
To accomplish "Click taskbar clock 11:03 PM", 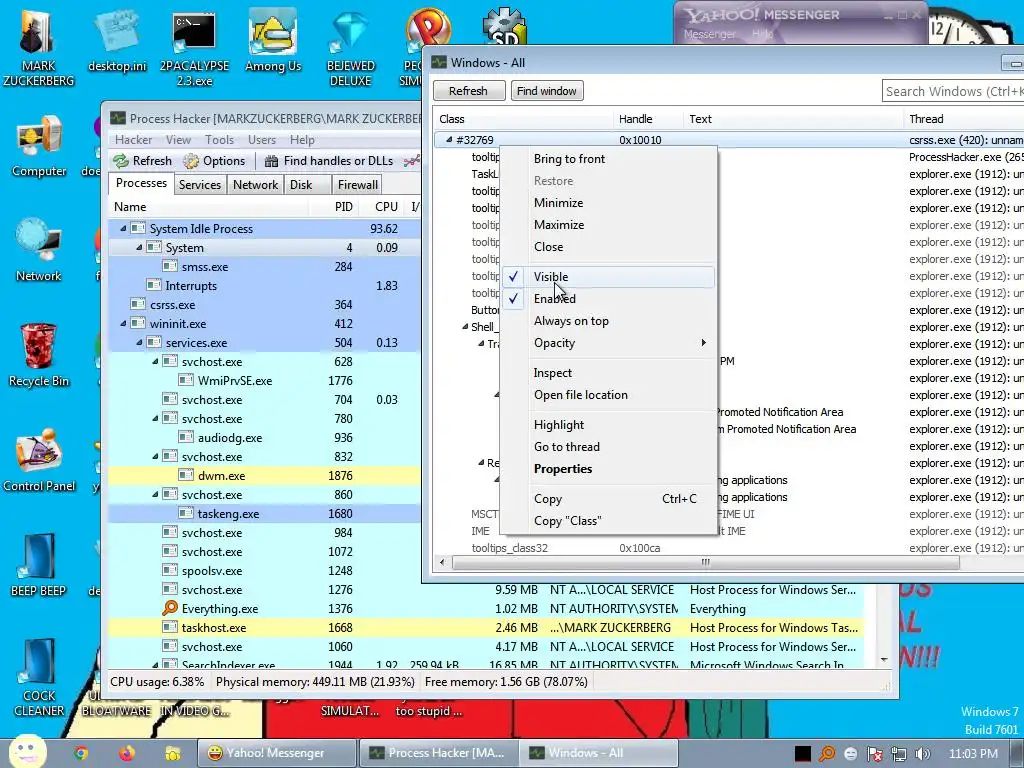I will pos(973,754).
